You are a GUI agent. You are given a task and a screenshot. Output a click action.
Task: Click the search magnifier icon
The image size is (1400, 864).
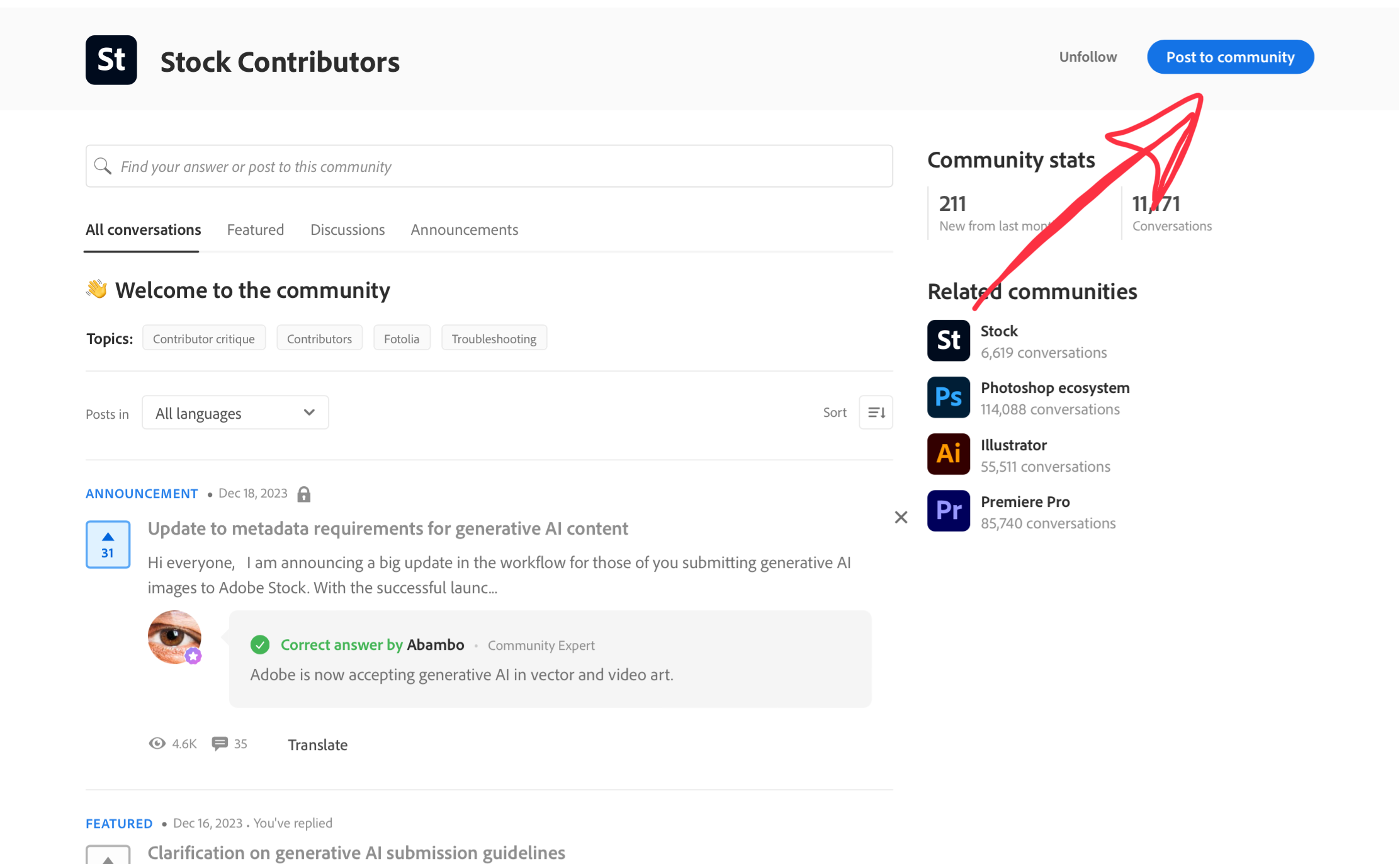[x=104, y=166]
